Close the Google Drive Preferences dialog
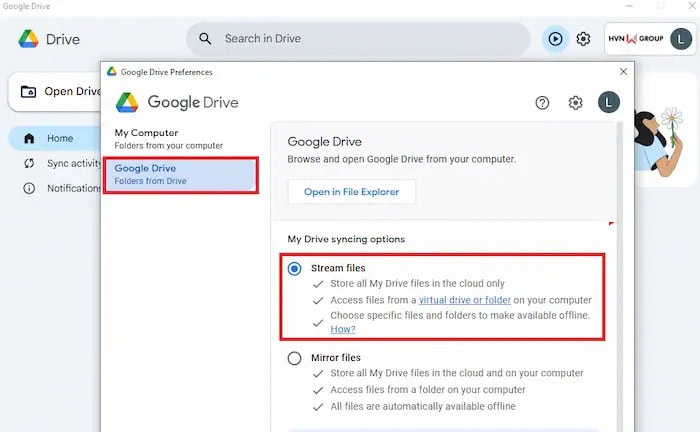The height and width of the screenshot is (432, 700). point(624,72)
